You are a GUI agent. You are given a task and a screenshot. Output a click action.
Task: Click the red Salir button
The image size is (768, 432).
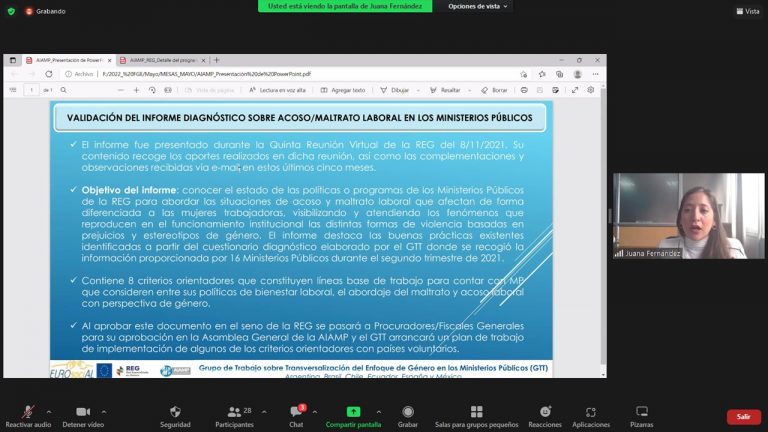[744, 416]
